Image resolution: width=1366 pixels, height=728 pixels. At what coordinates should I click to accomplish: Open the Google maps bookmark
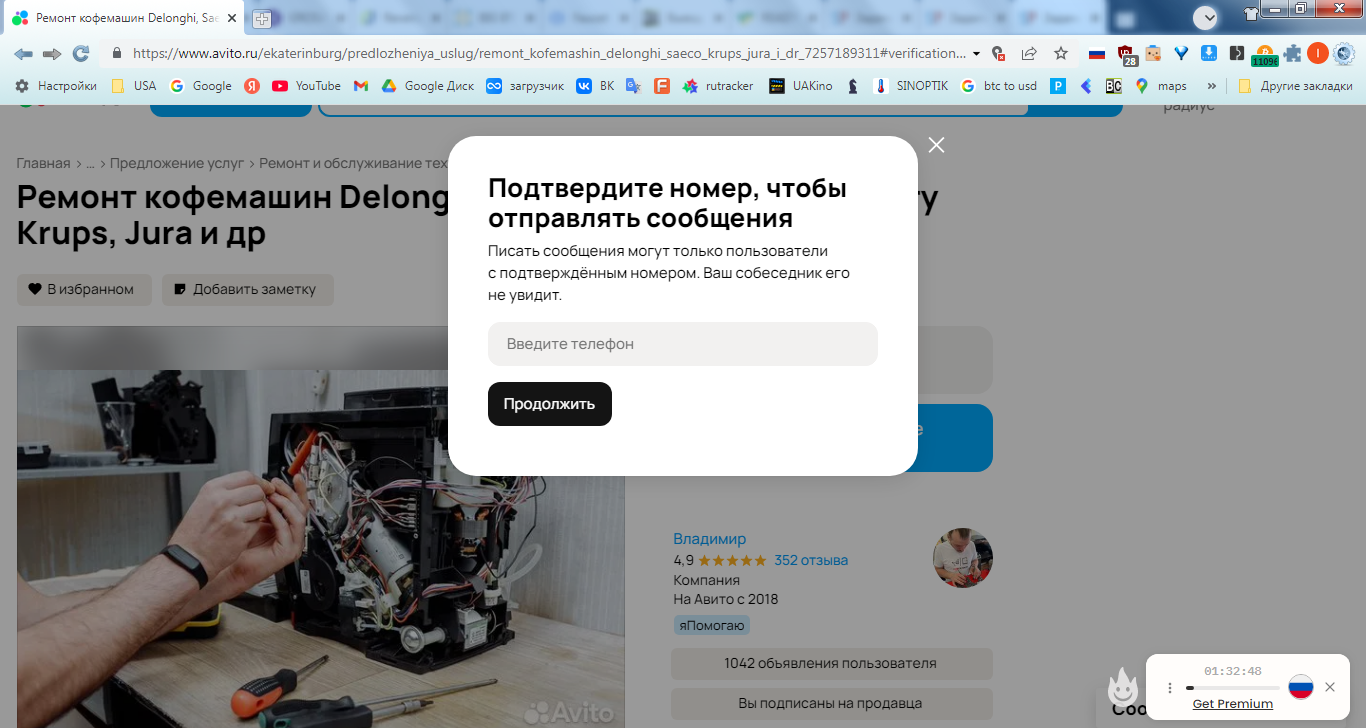[x=1161, y=86]
